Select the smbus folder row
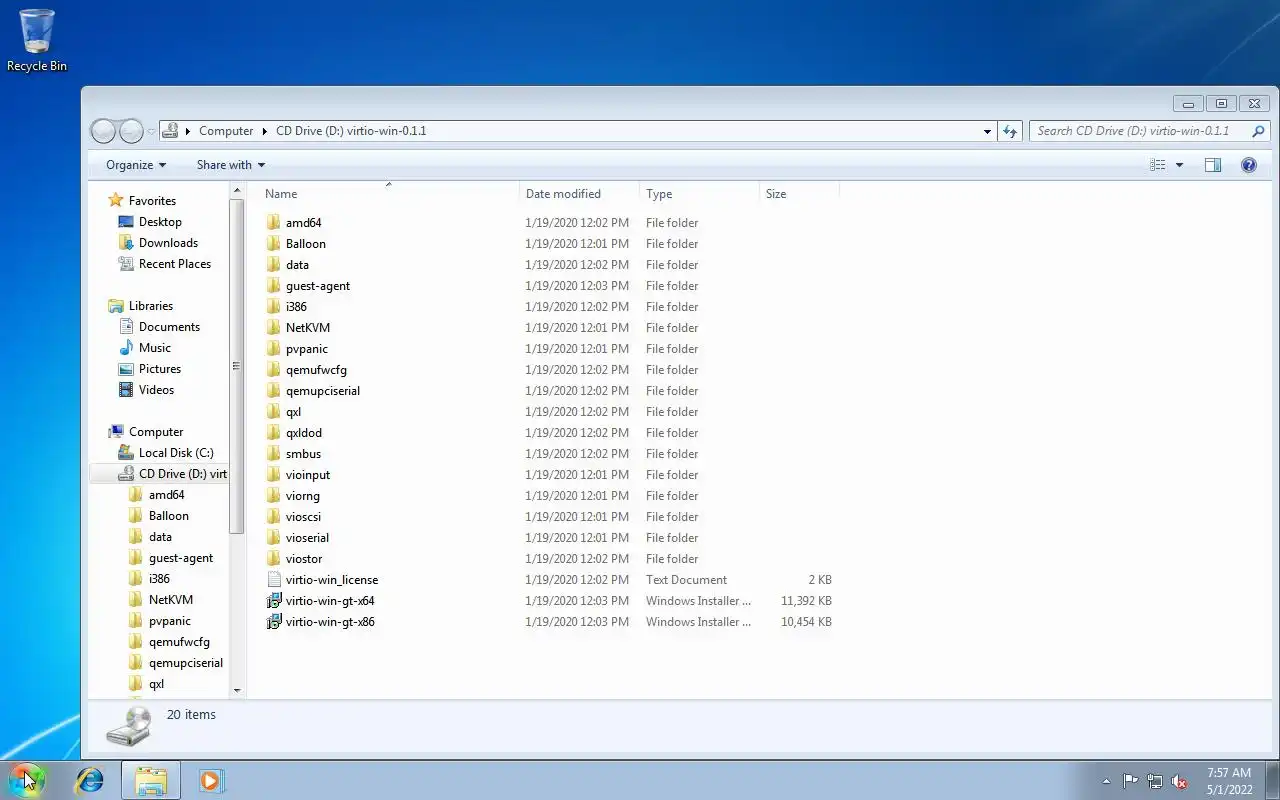The width and height of the screenshot is (1280, 800). [548, 454]
